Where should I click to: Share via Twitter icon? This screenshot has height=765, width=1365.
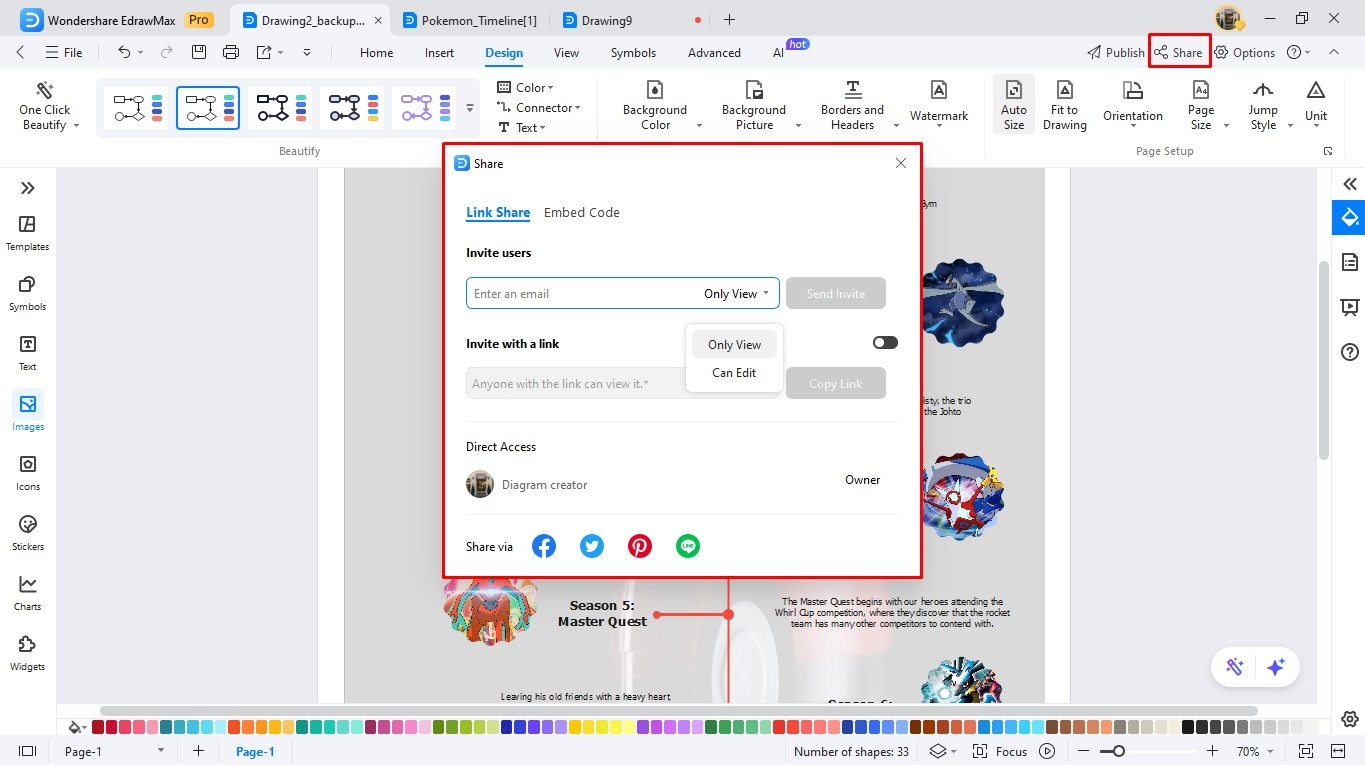click(592, 546)
